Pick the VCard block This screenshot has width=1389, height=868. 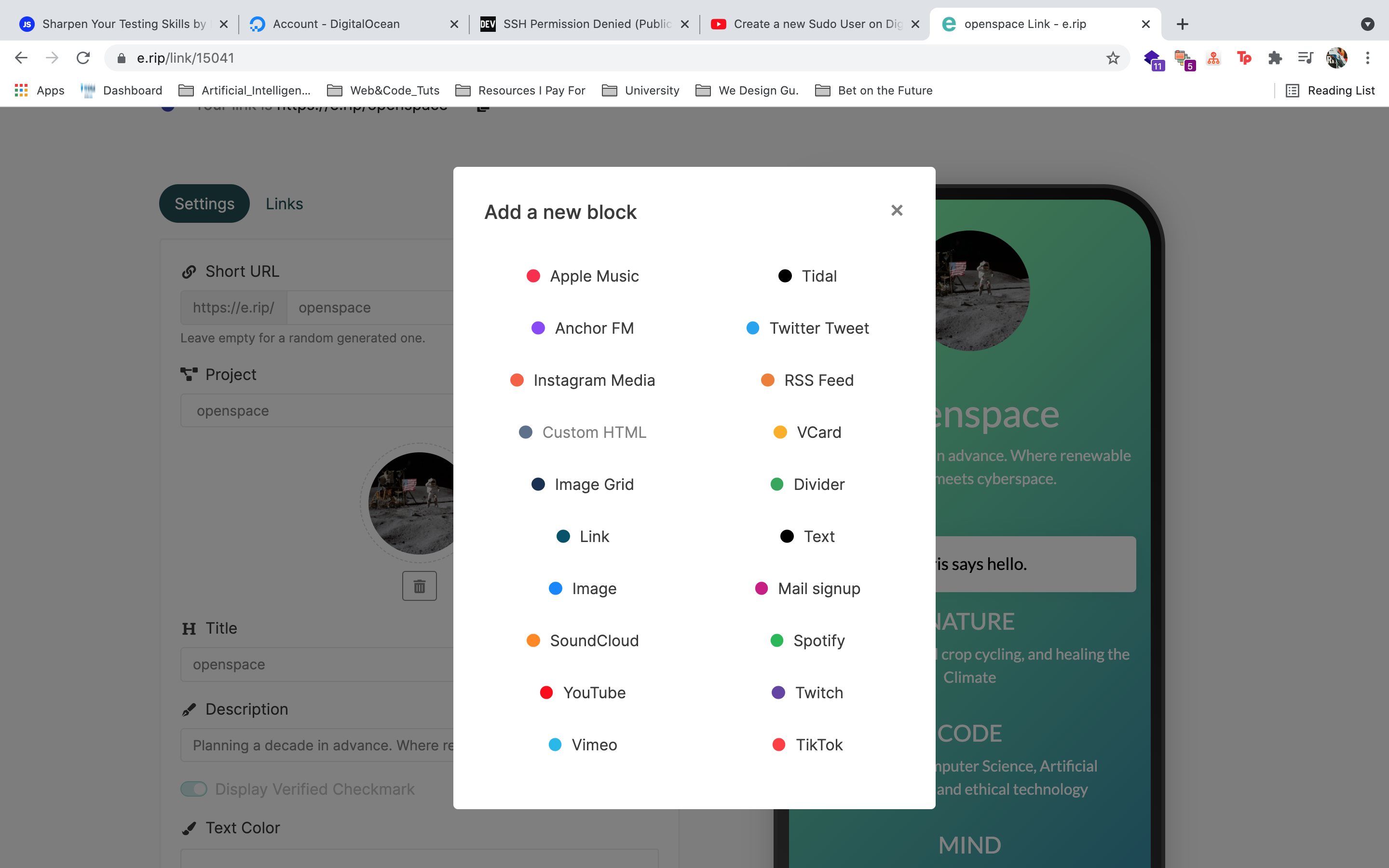click(807, 432)
